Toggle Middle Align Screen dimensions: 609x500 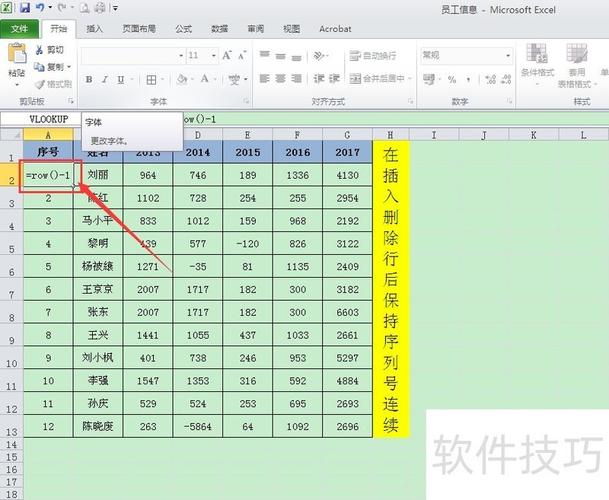pyautogui.click(x=280, y=56)
